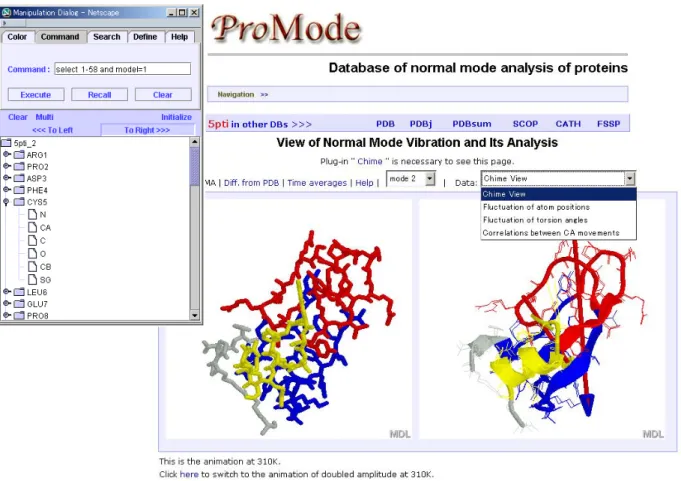The width and height of the screenshot is (681, 481).
Task: Click the Multi link
Action: (x=44, y=117)
